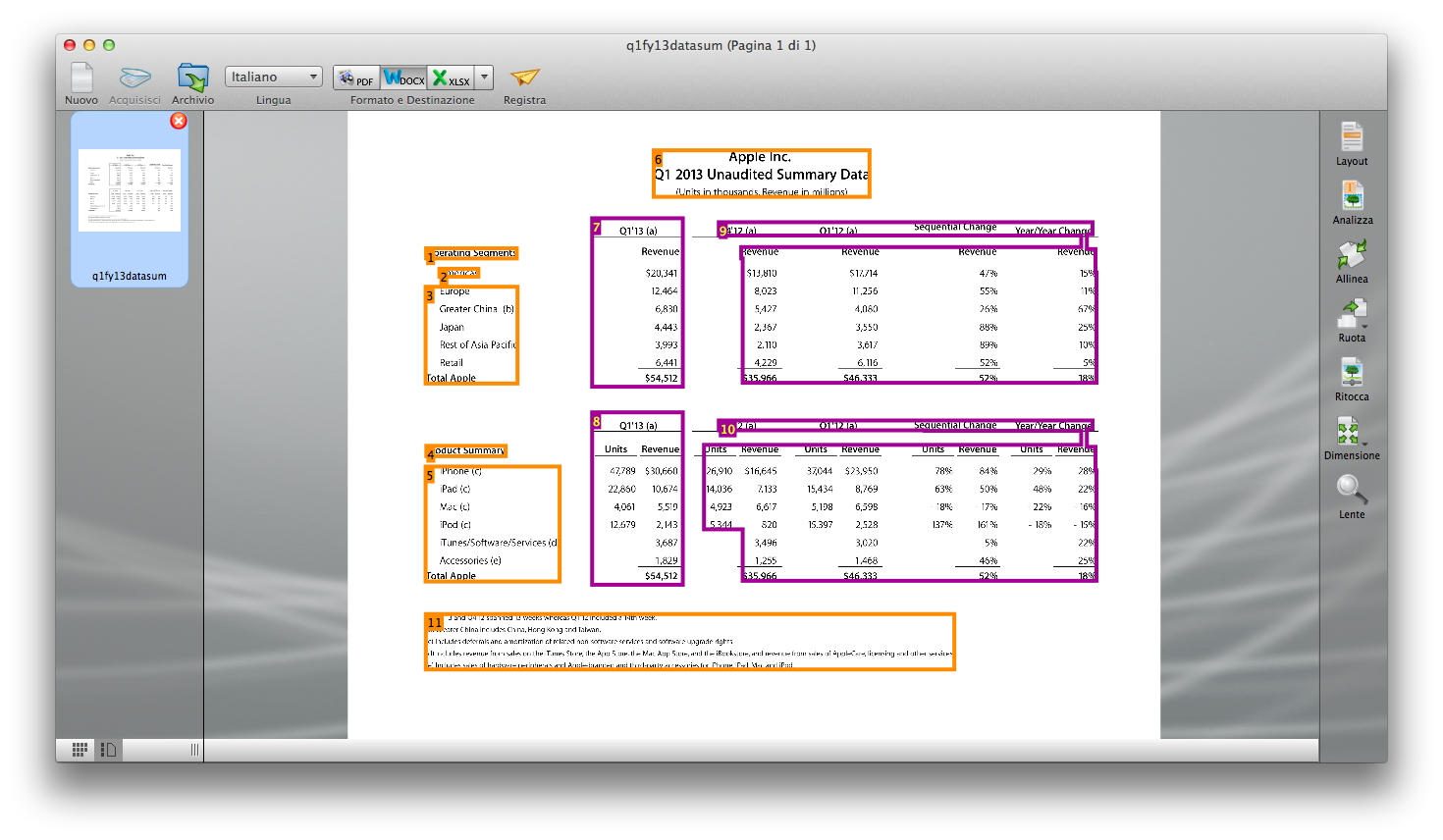Screen dimensions: 1443x840
Task: Select region 1, the Operating Segments heading
Action: (x=472, y=254)
